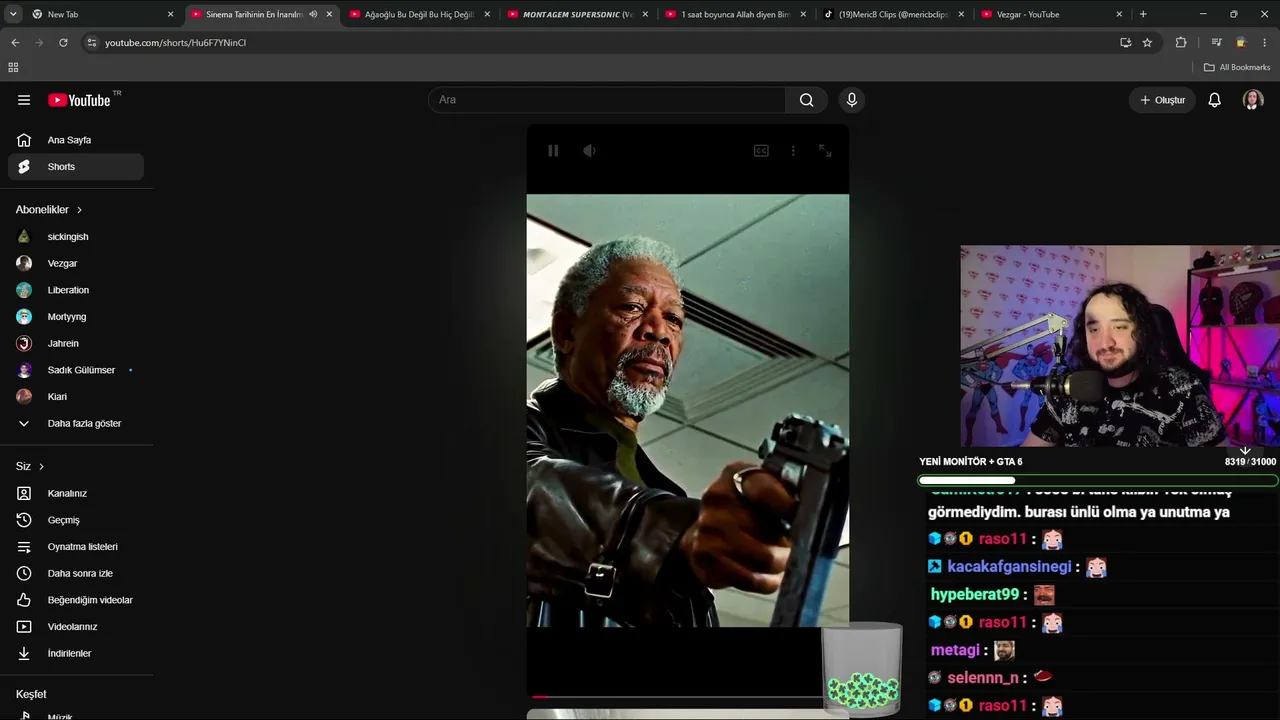The image size is (1280, 720).
Task: Open the media controls toolbar icon
Action: (x=1216, y=43)
